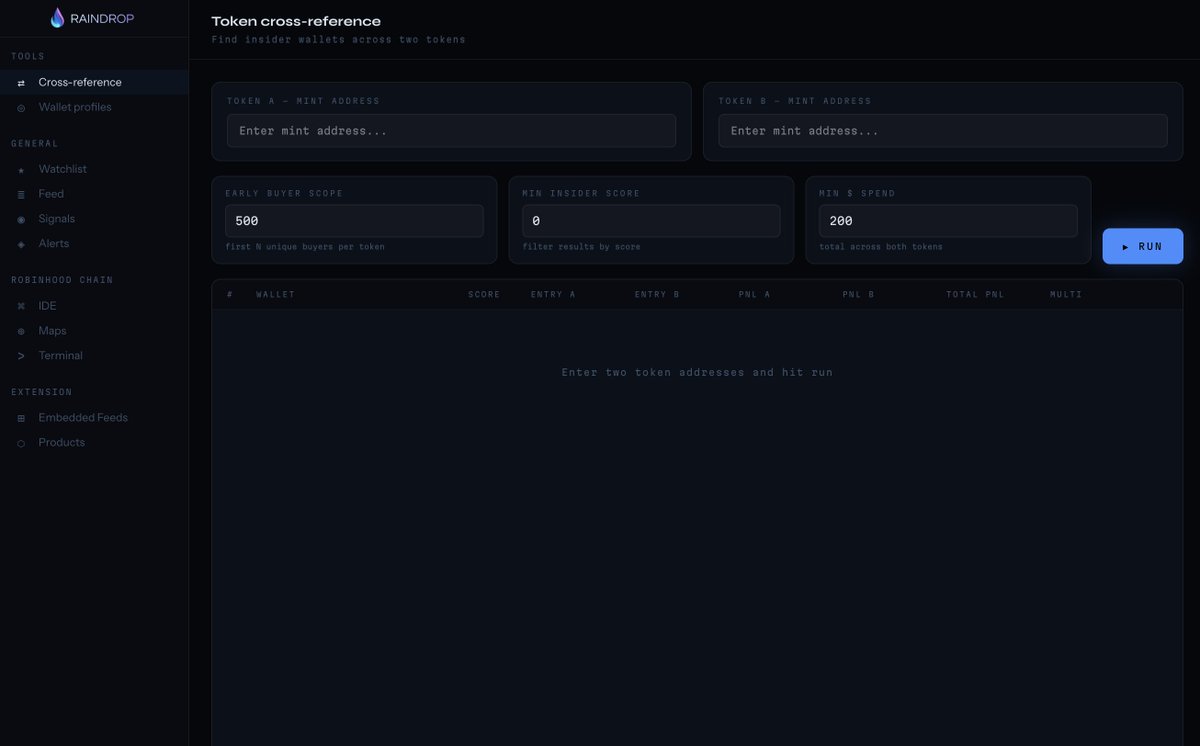This screenshot has height=746, width=1200.
Task: Click the # column header
Action: pos(230,294)
